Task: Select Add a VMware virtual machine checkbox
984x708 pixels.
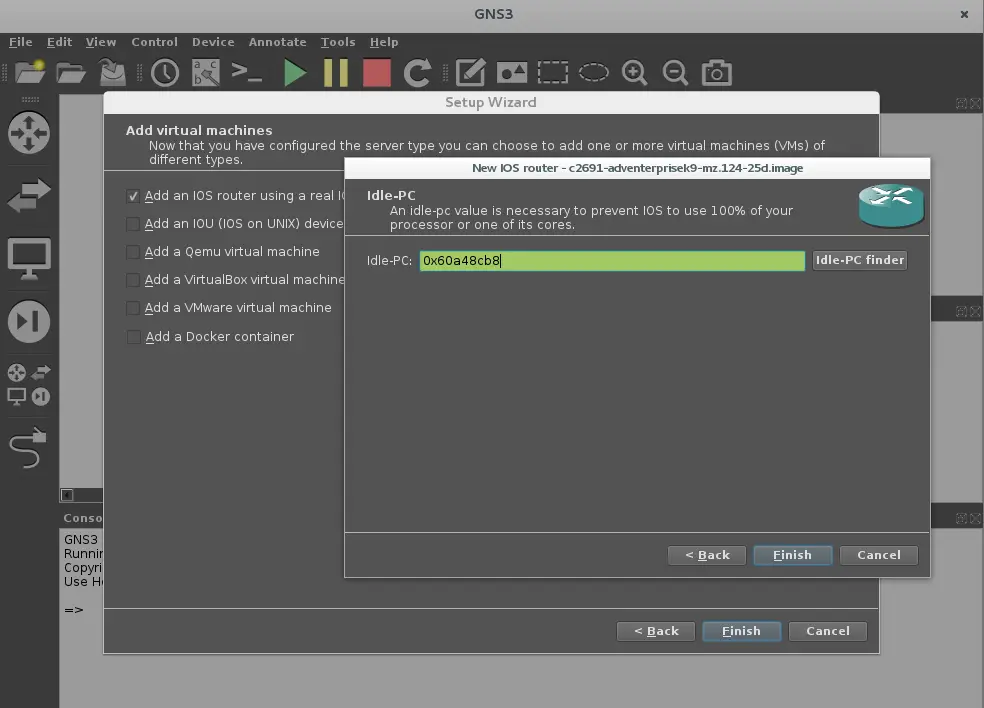Action: pyautogui.click(x=132, y=308)
